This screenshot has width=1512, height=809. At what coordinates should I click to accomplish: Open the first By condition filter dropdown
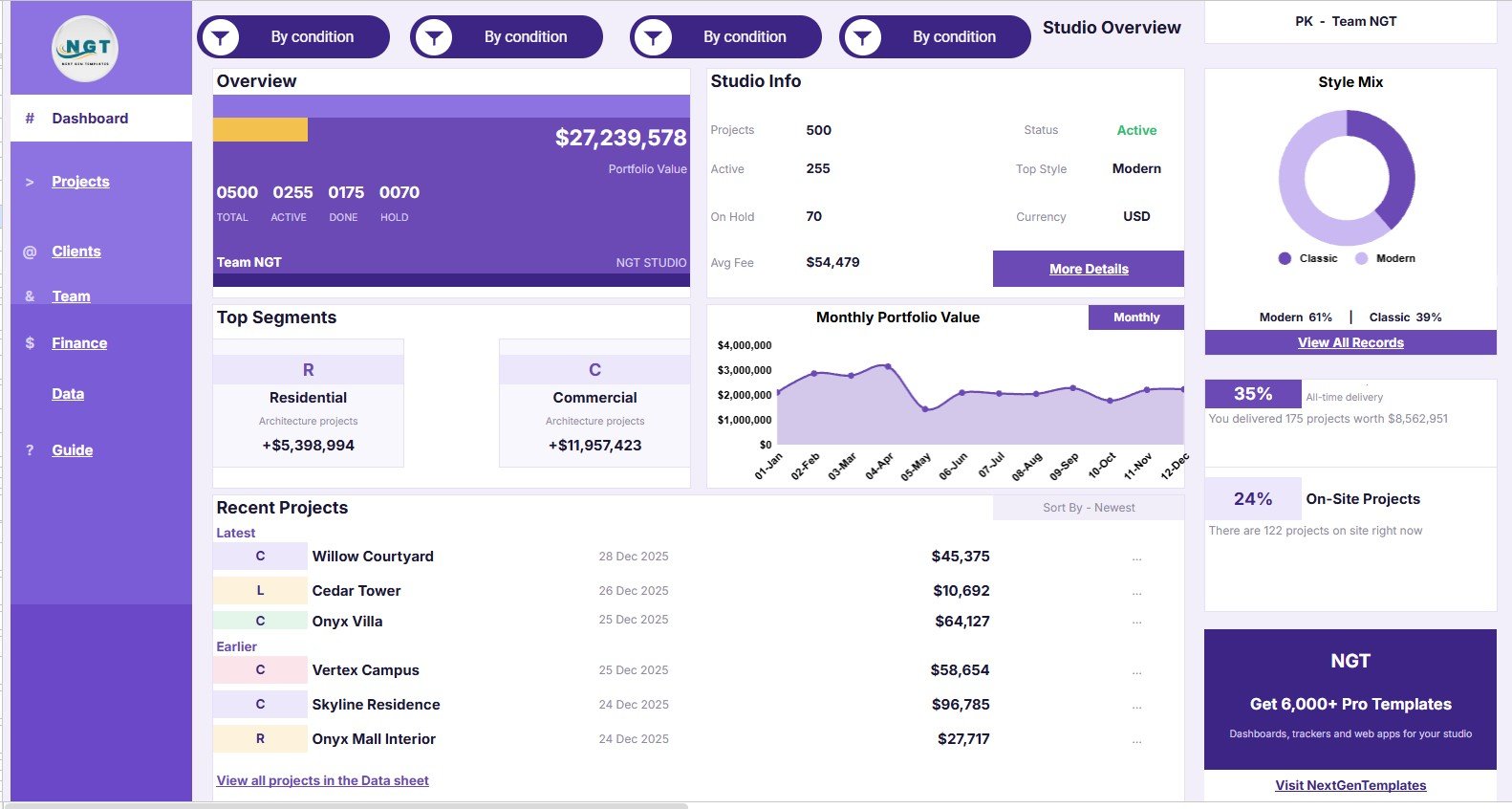coord(293,37)
